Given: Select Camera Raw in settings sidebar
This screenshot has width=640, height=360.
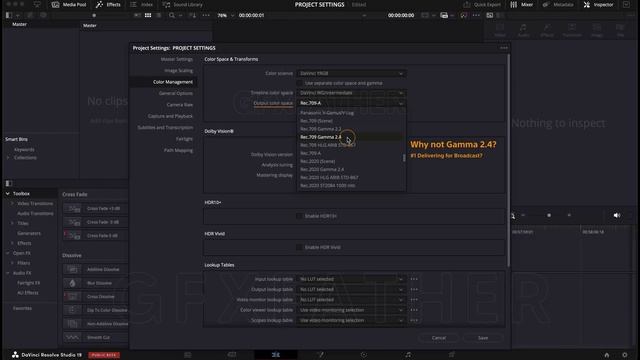Looking at the screenshot, I should (x=180, y=105).
